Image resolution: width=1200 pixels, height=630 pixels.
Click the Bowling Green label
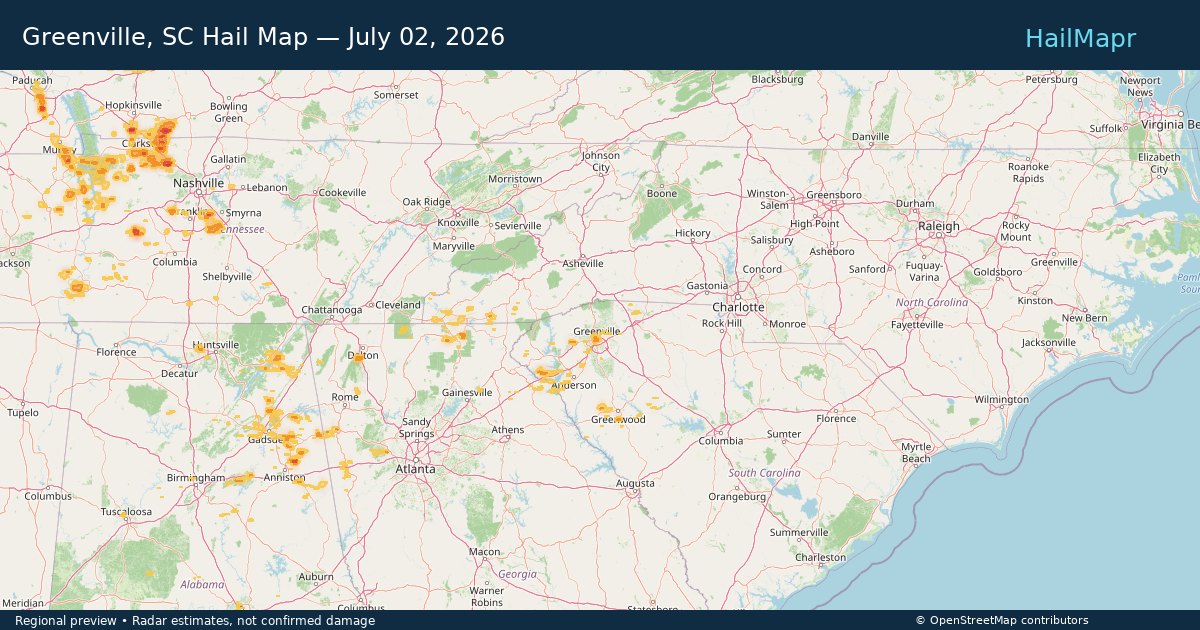click(228, 113)
